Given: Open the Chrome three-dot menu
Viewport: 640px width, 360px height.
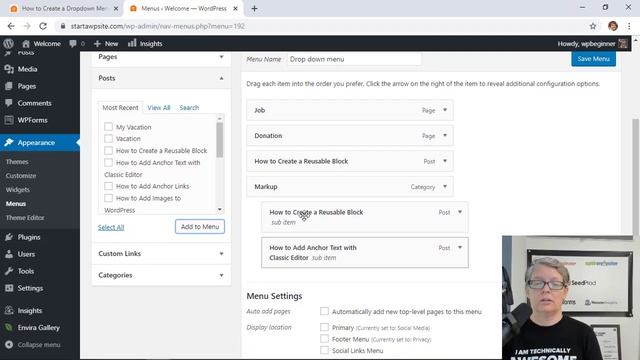Looking at the screenshot, I should coord(629,26).
